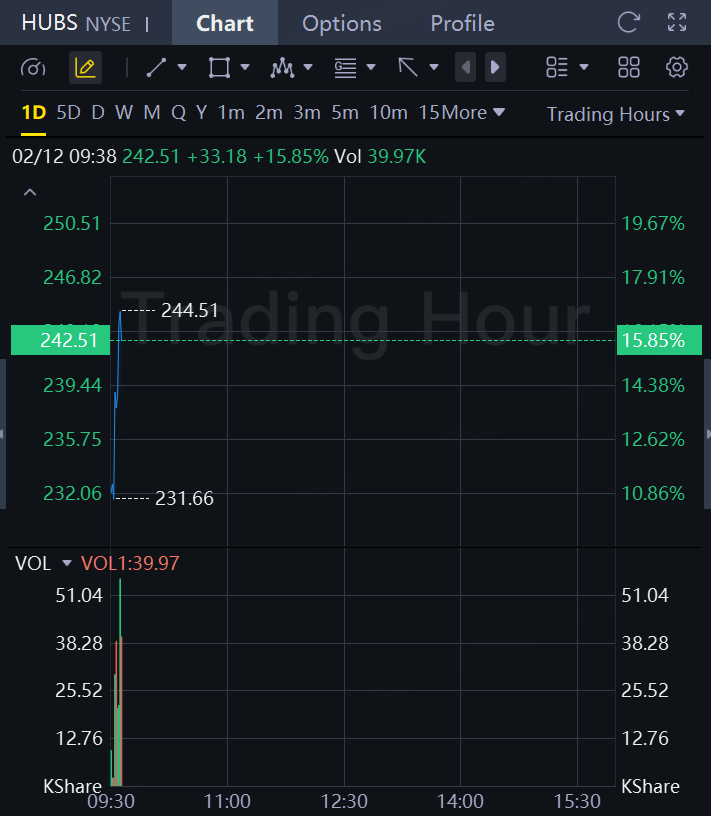Select the arrow pointer tool
Image resolution: width=711 pixels, height=816 pixels.
coord(408,68)
